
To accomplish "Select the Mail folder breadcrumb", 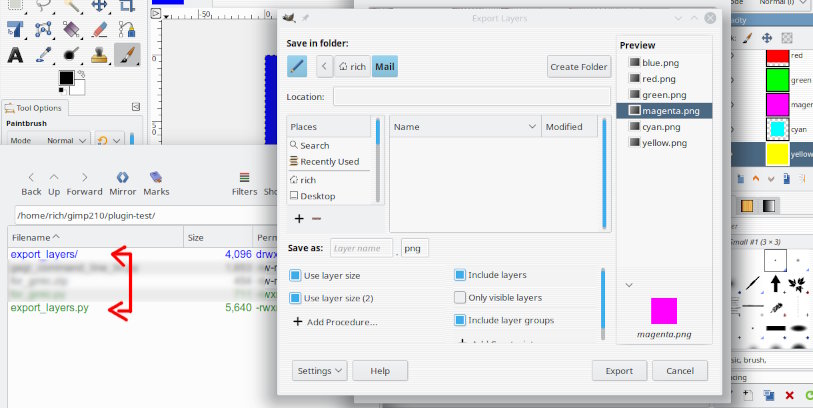I will click(385, 66).
